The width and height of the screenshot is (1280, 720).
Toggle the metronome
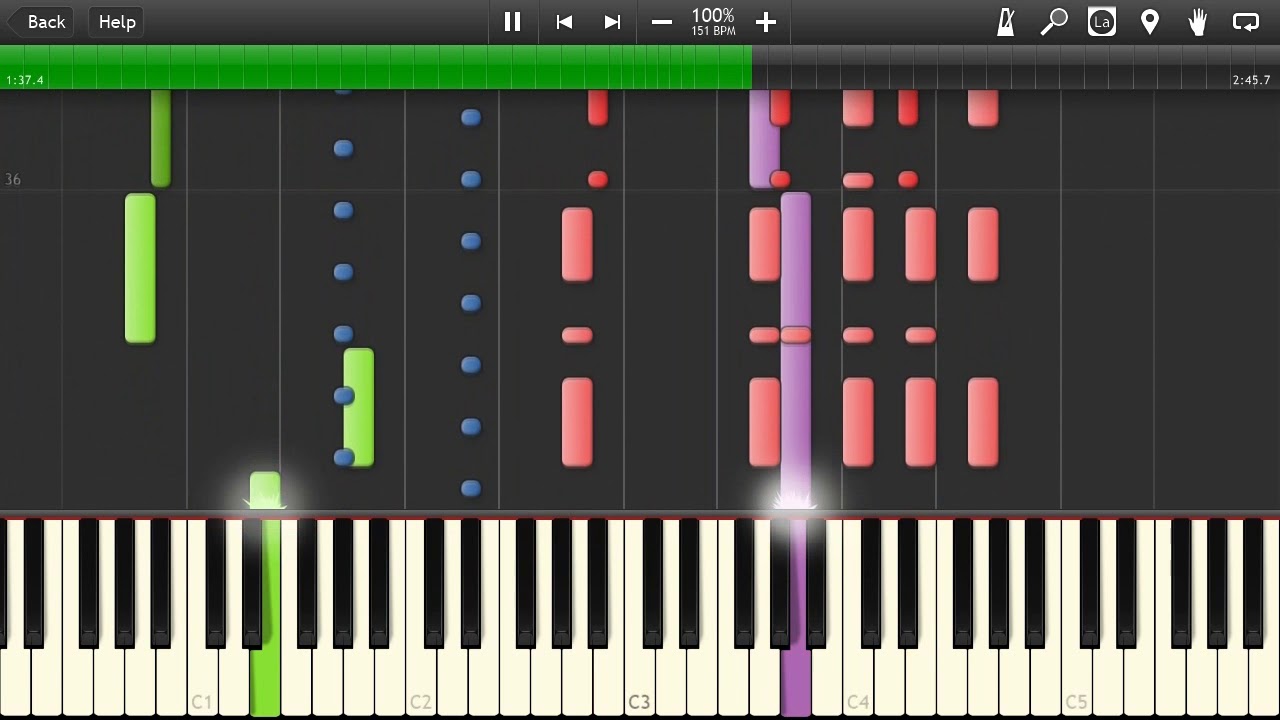click(x=1006, y=22)
